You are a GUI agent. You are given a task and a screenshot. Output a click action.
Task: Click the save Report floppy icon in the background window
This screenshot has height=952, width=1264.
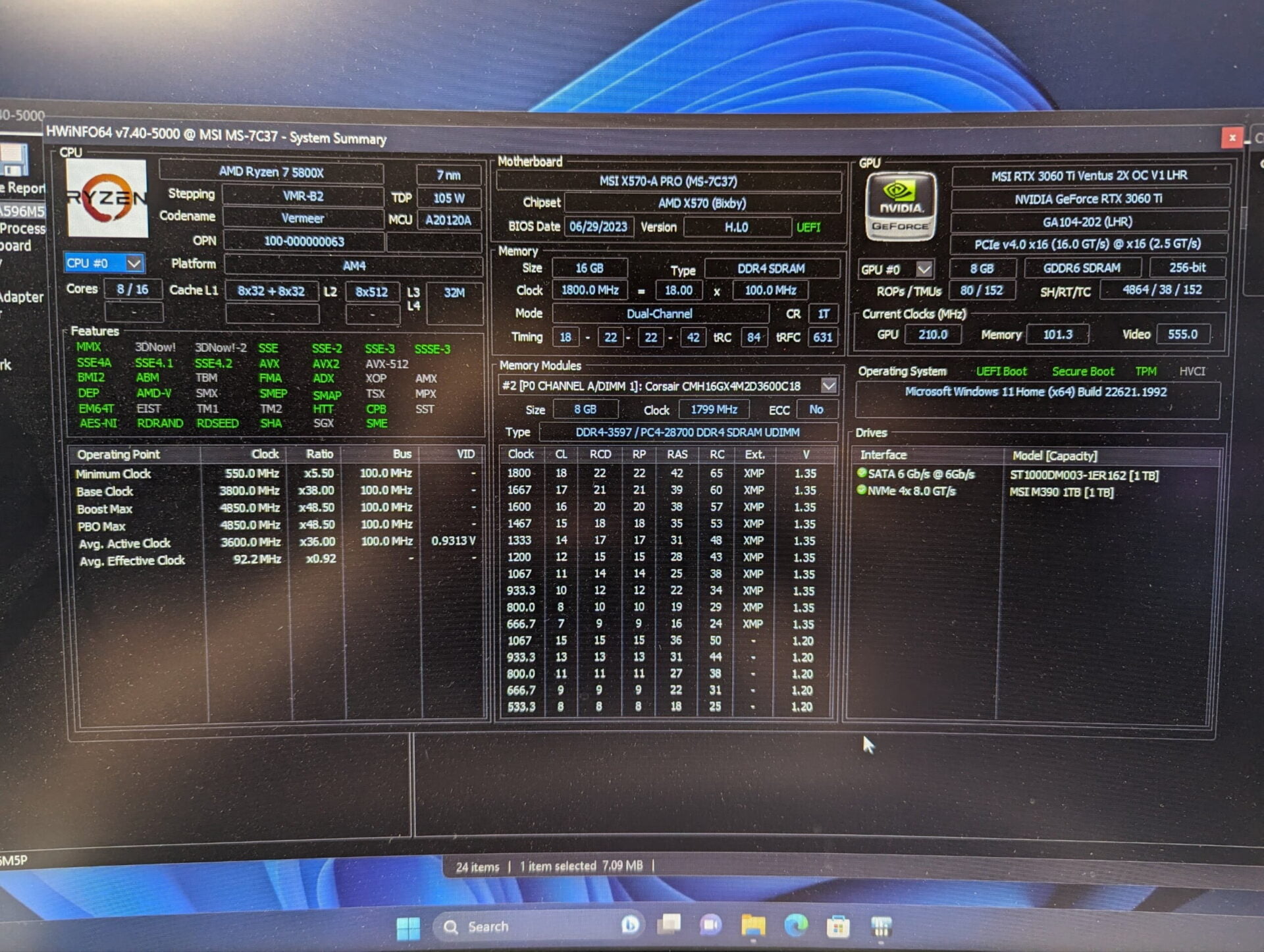tap(13, 161)
